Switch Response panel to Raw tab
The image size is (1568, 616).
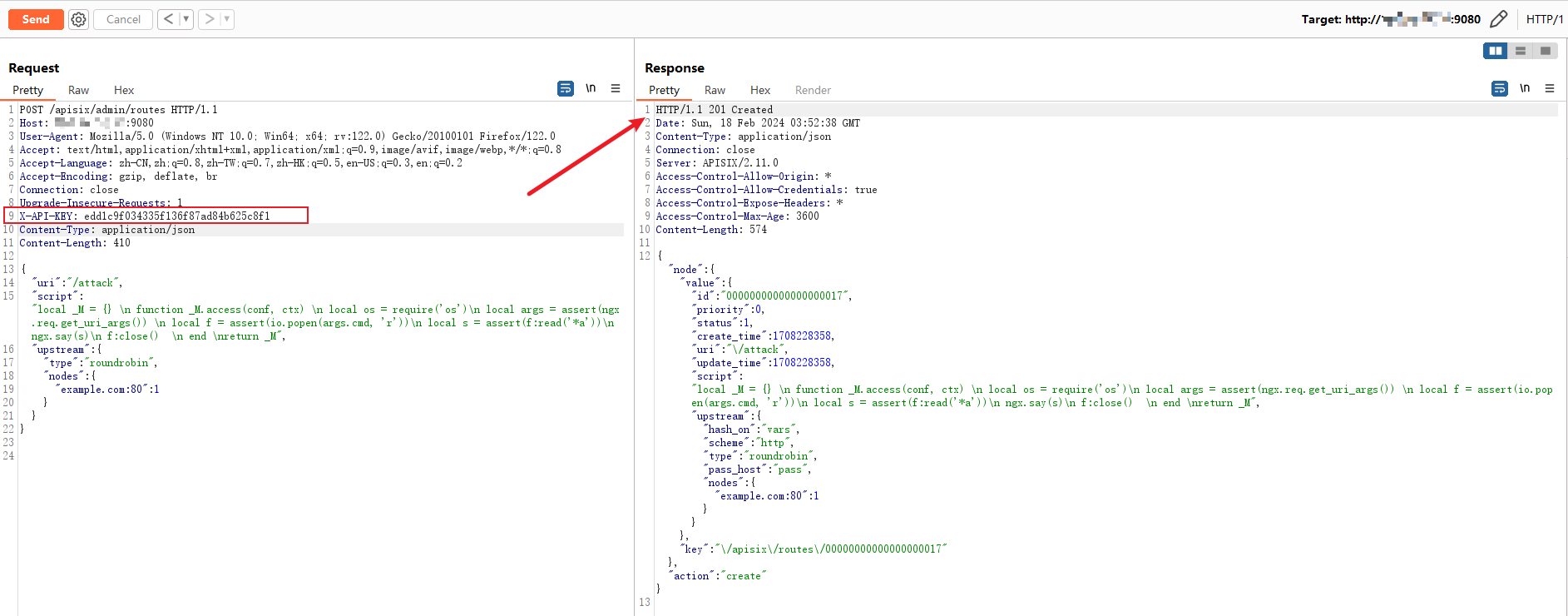click(715, 90)
